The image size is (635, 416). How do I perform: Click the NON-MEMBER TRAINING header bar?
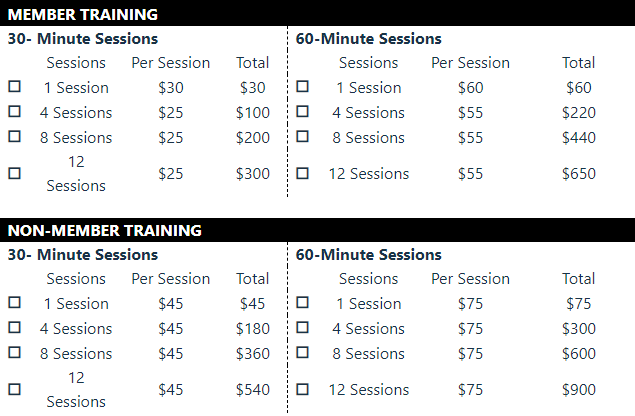[x=317, y=230]
